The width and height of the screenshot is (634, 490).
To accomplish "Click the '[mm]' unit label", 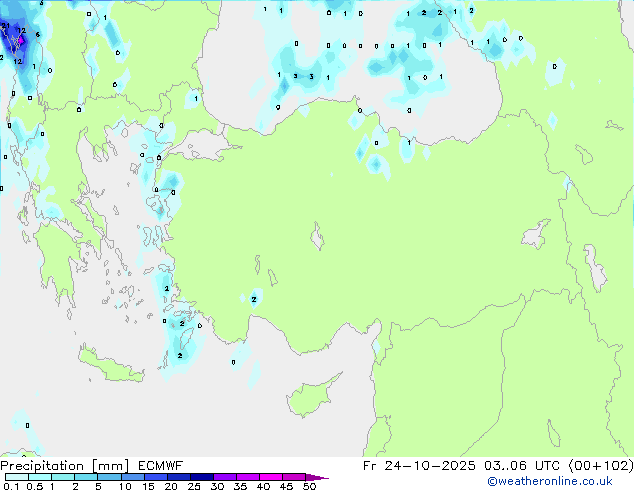I will 110,466.
